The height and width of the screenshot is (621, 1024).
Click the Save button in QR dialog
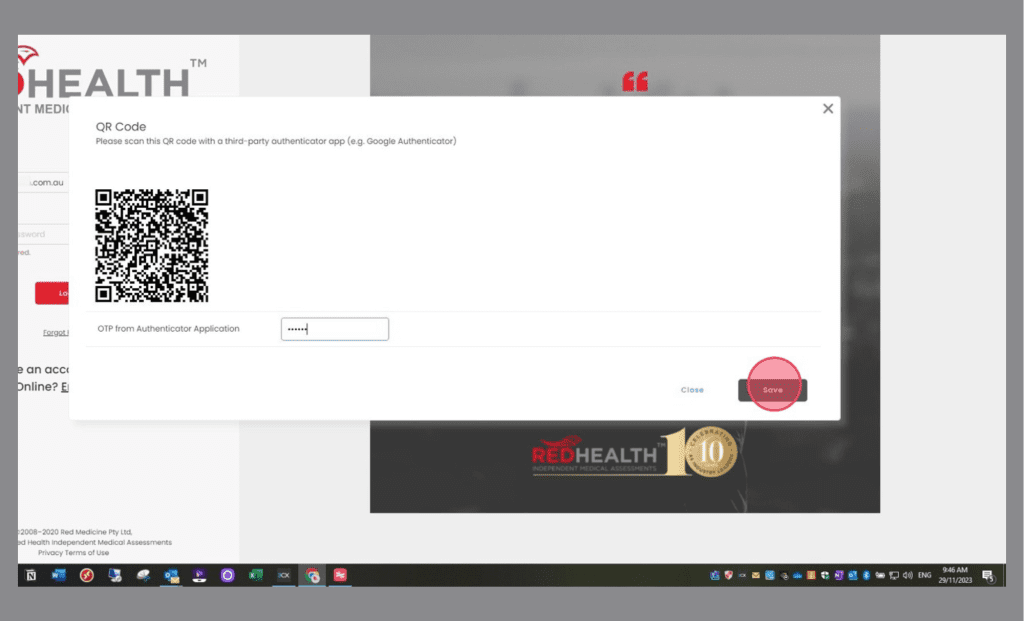tap(772, 390)
